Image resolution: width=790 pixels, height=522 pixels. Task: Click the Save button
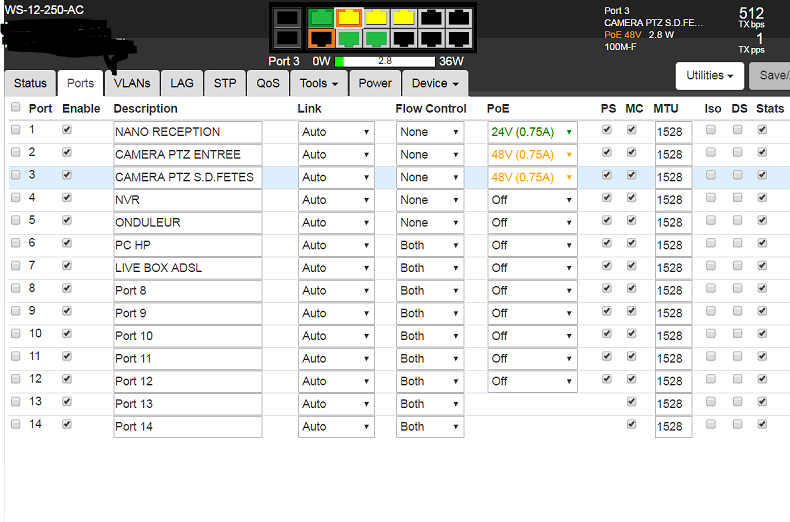772,75
